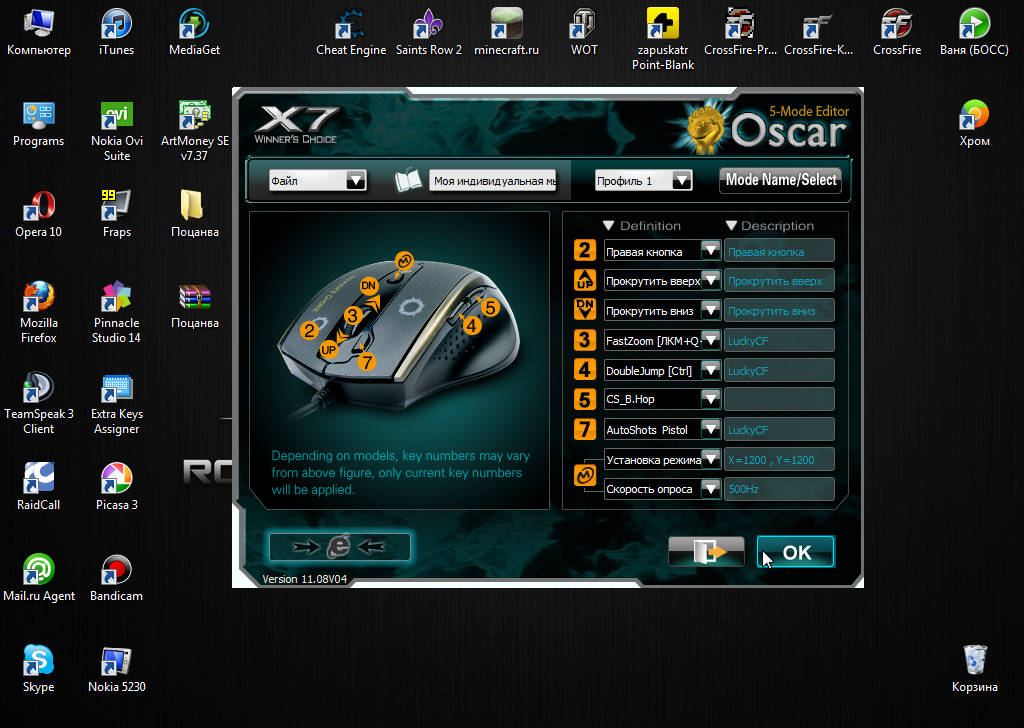The image size is (1024, 728).
Task: Click the Моя индивидуальная profile name field
Action: click(x=494, y=181)
